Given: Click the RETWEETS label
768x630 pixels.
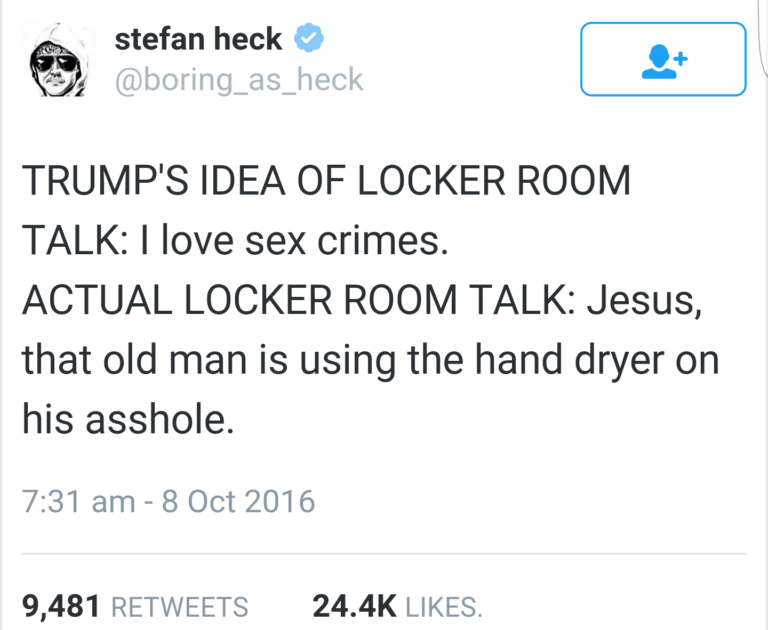Looking at the screenshot, I should 180,607.
